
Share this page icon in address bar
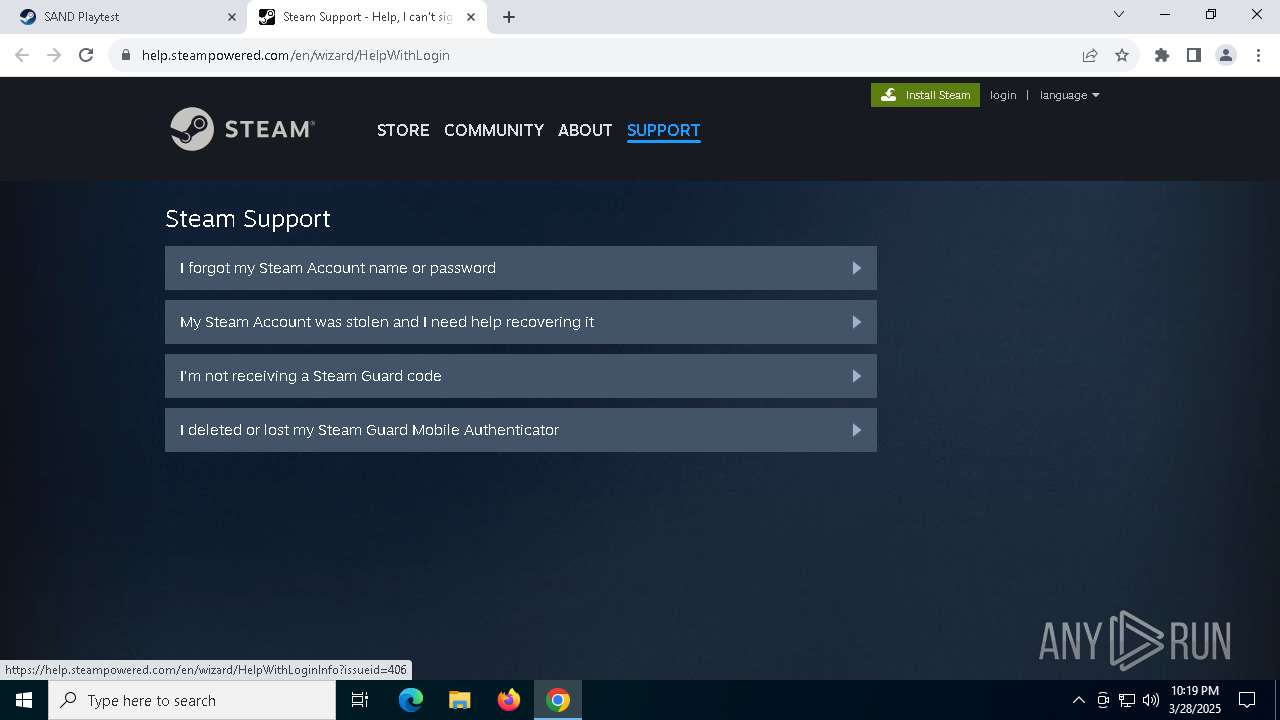click(x=1090, y=55)
